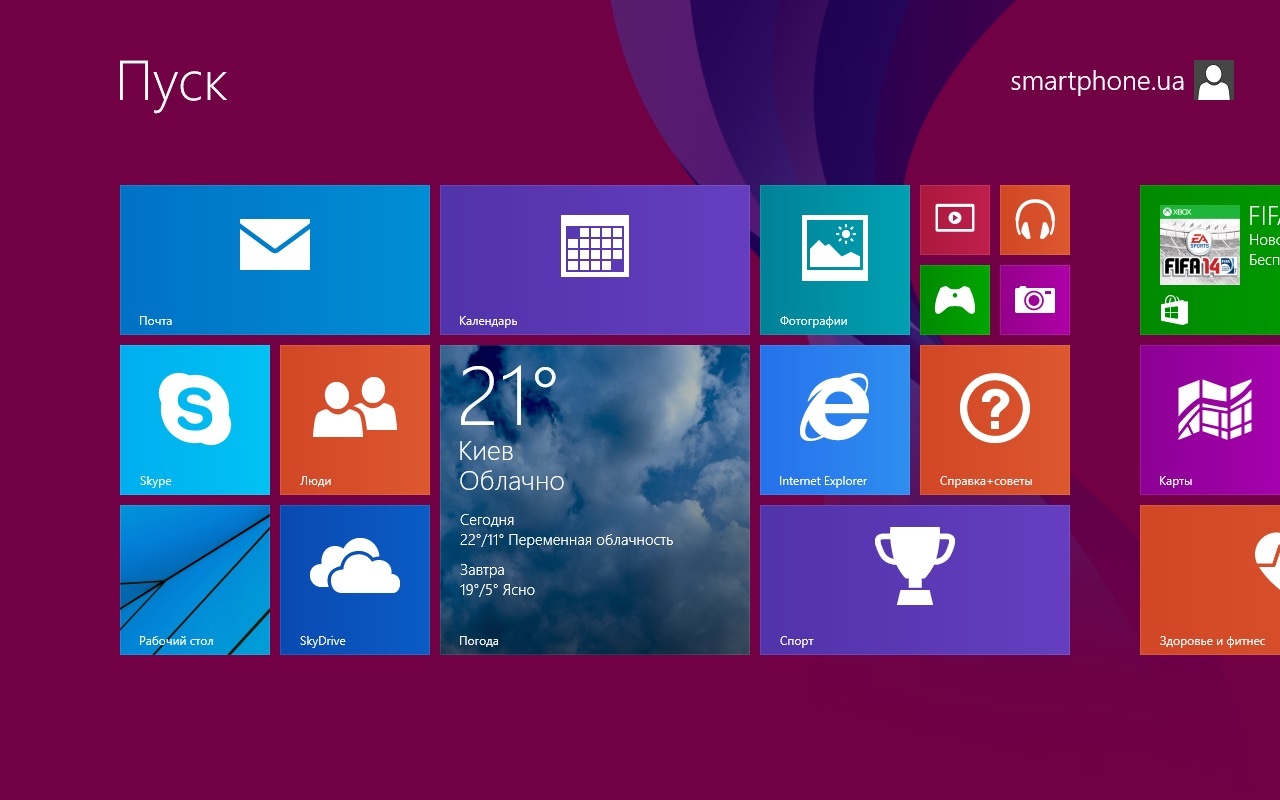Click the user avatar picture

point(1214,80)
